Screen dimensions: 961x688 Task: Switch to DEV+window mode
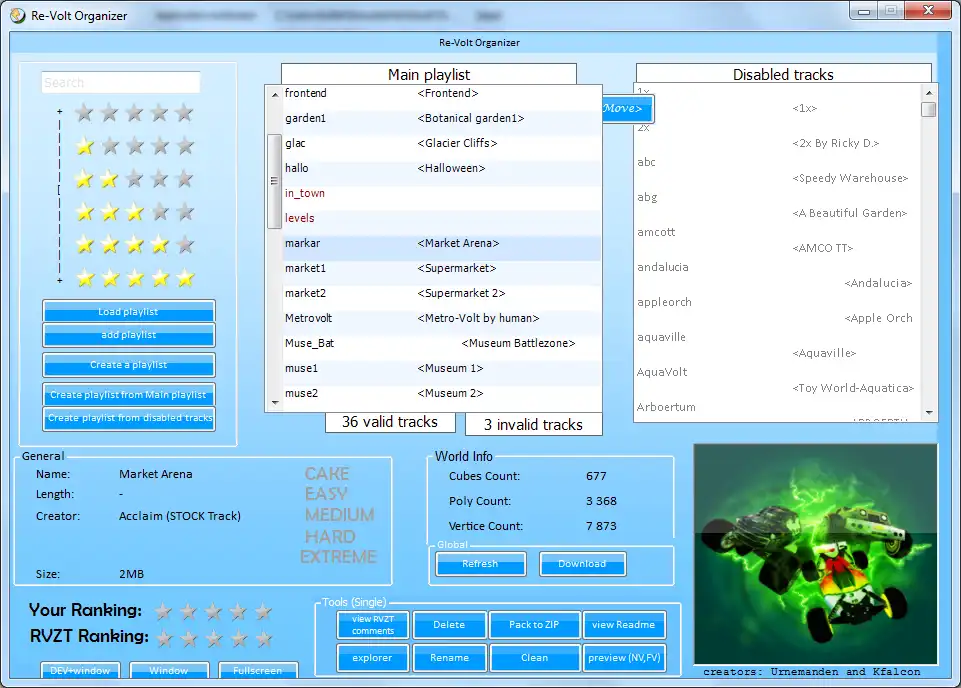80,670
